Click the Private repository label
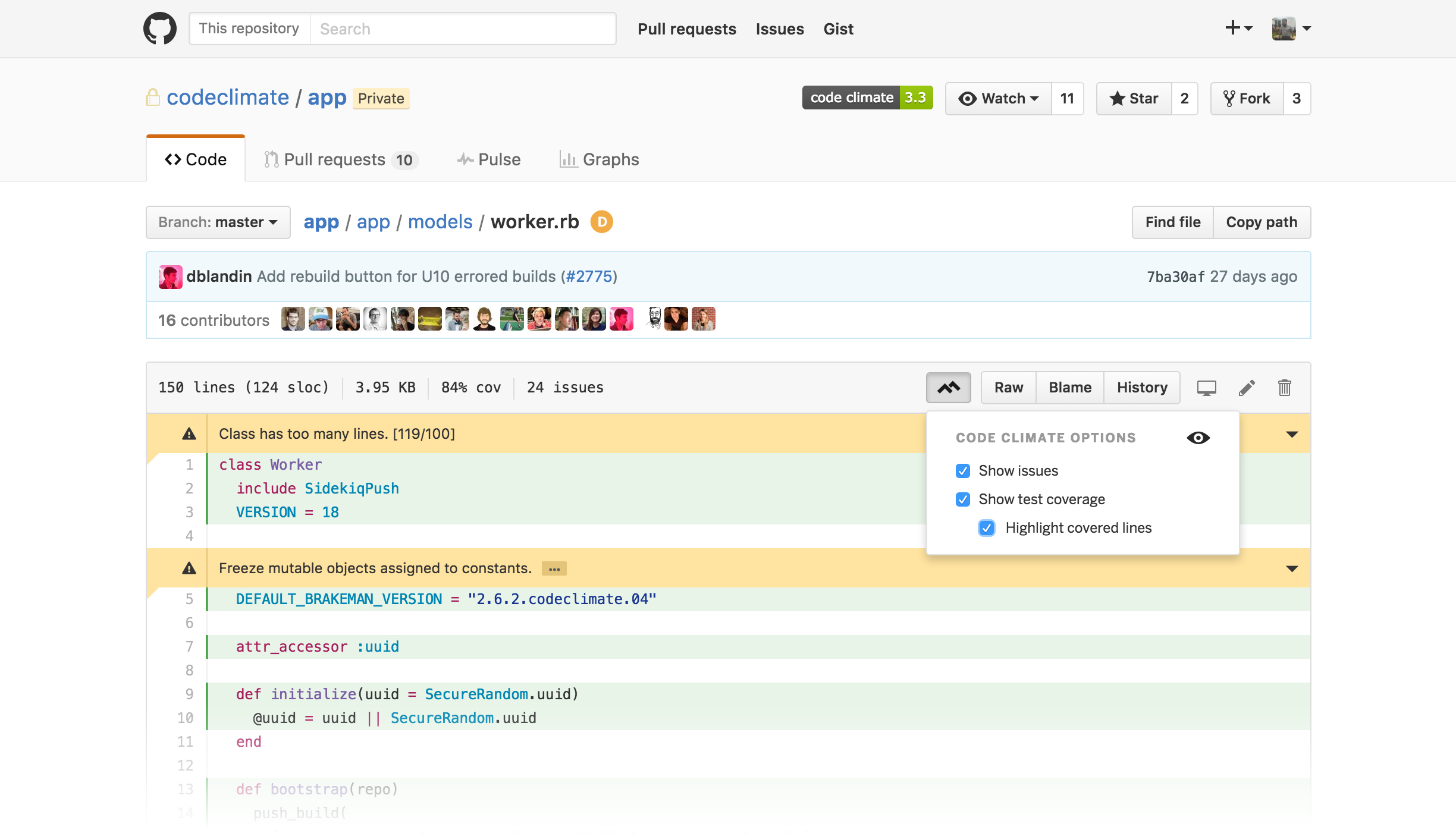This screenshot has width=1456, height=836. 381,99
